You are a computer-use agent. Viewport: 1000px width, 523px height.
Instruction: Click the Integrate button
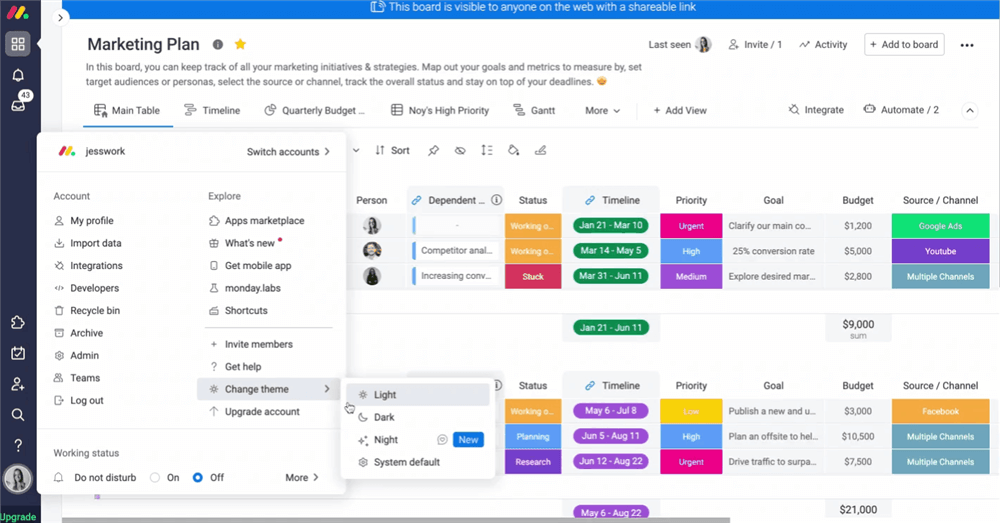[x=816, y=110]
